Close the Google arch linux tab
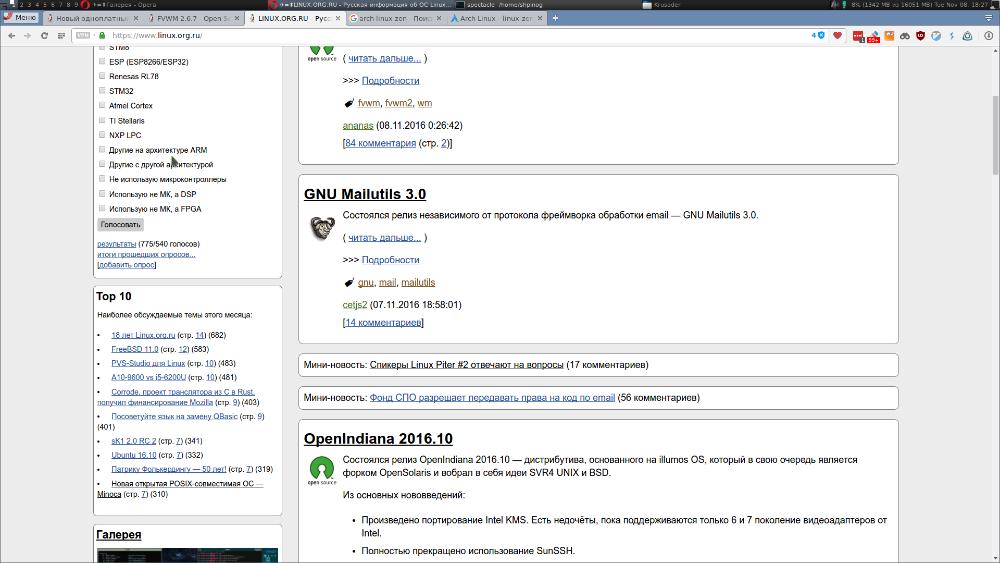This screenshot has height=563, width=1000. point(439,18)
